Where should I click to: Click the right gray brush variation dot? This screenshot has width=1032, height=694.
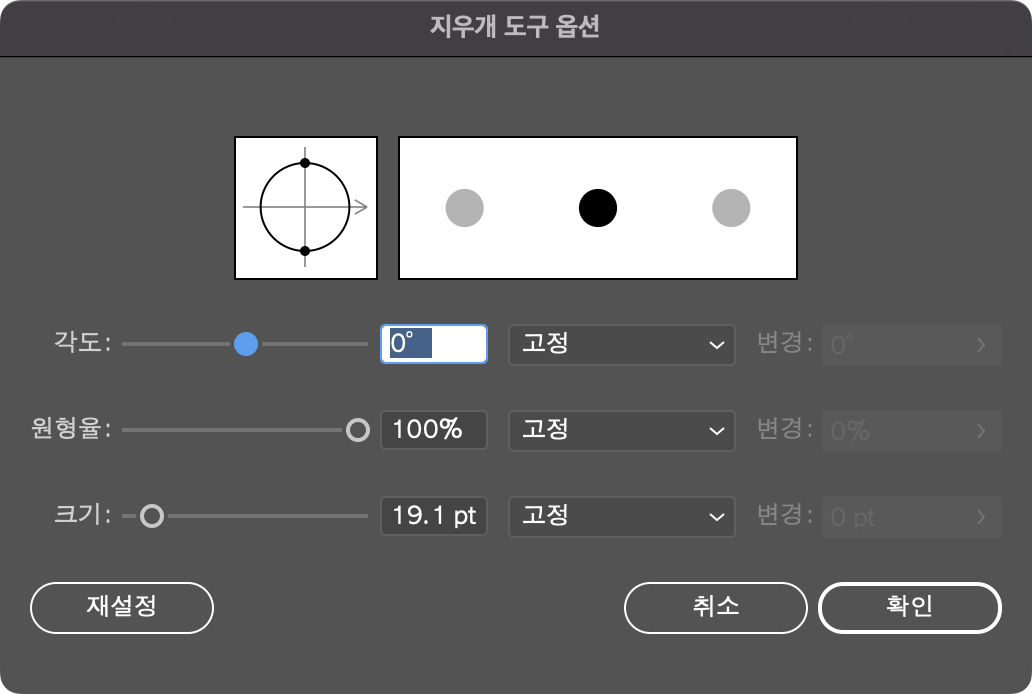730,207
